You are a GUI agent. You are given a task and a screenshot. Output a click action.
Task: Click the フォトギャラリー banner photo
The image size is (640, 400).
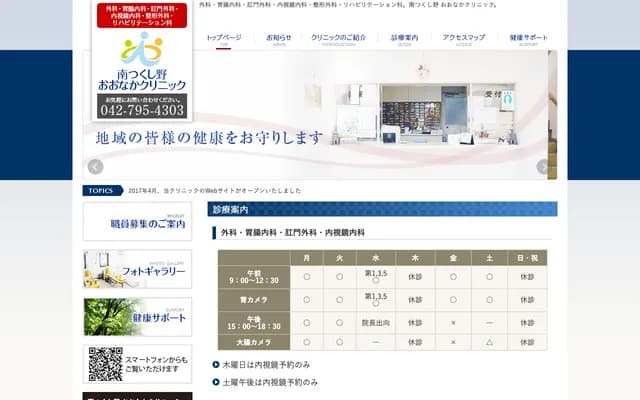tap(103, 269)
